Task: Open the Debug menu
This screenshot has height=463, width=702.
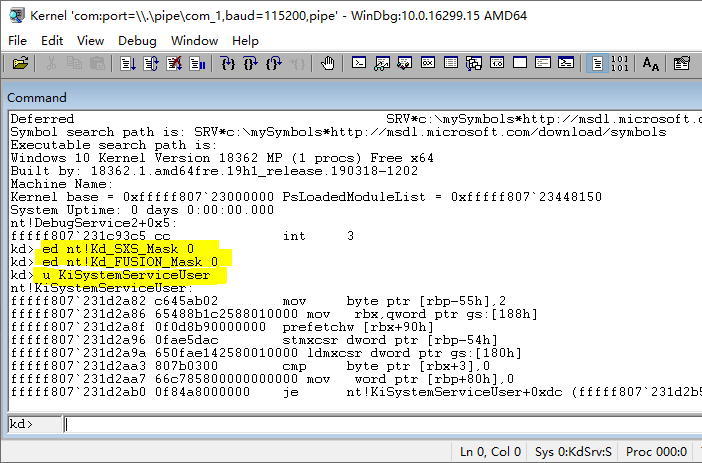Action: [137, 41]
